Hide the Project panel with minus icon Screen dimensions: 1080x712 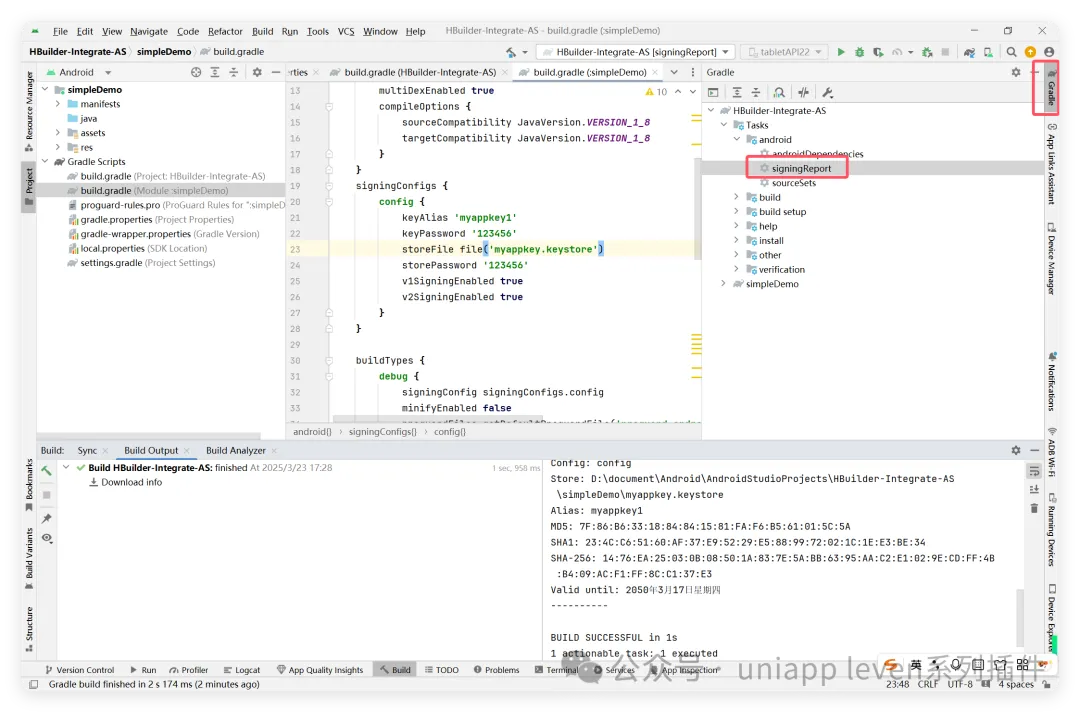(276, 72)
